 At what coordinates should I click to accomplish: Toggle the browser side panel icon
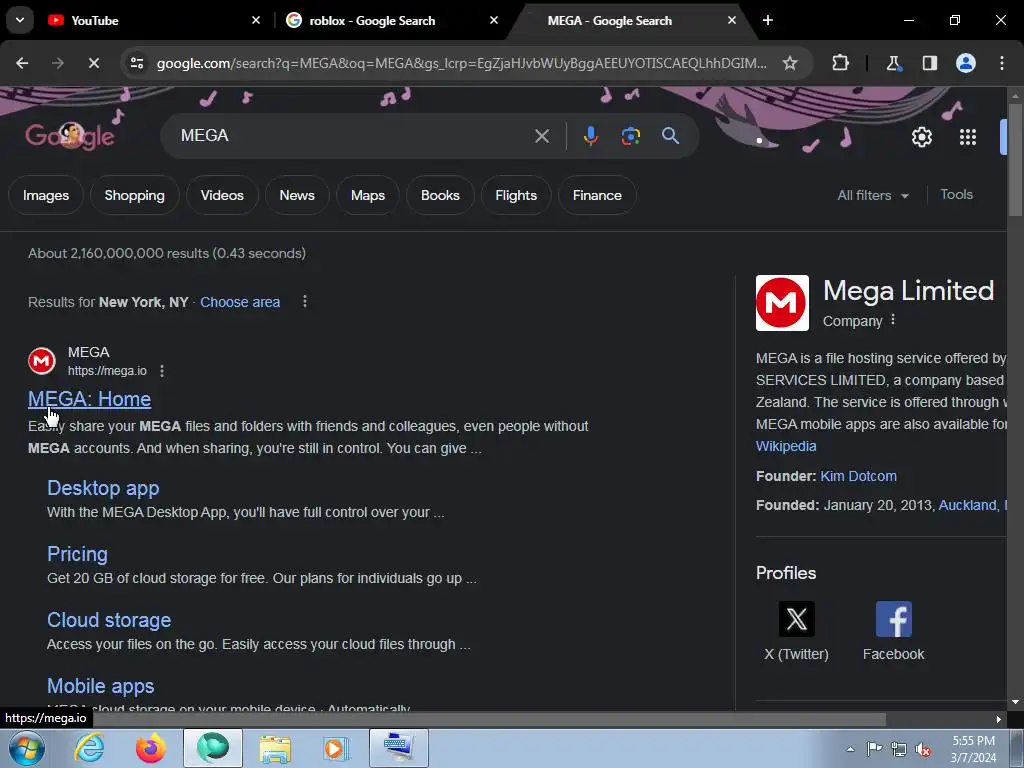tap(929, 63)
